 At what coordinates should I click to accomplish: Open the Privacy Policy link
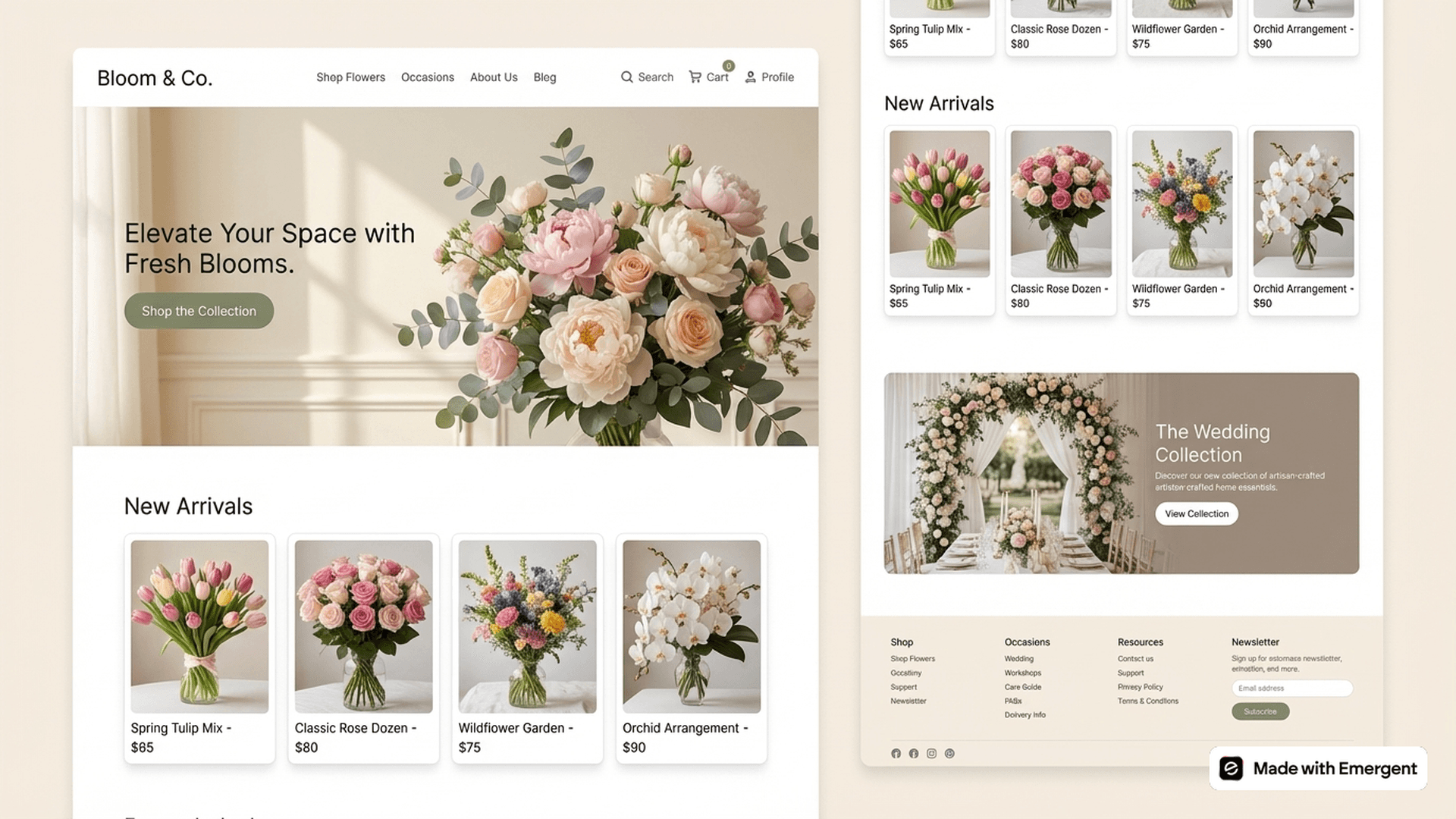[1140, 686]
